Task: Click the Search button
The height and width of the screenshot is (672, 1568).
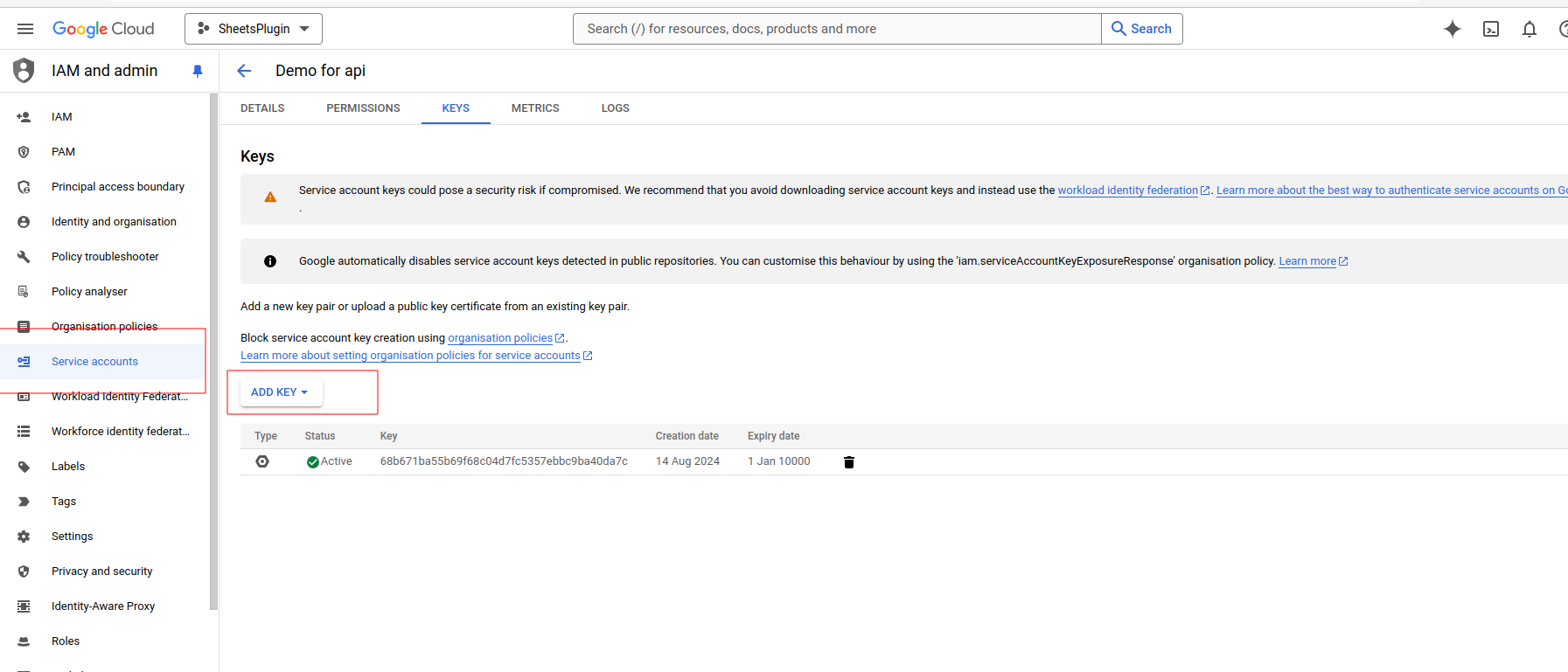Action: (1141, 29)
